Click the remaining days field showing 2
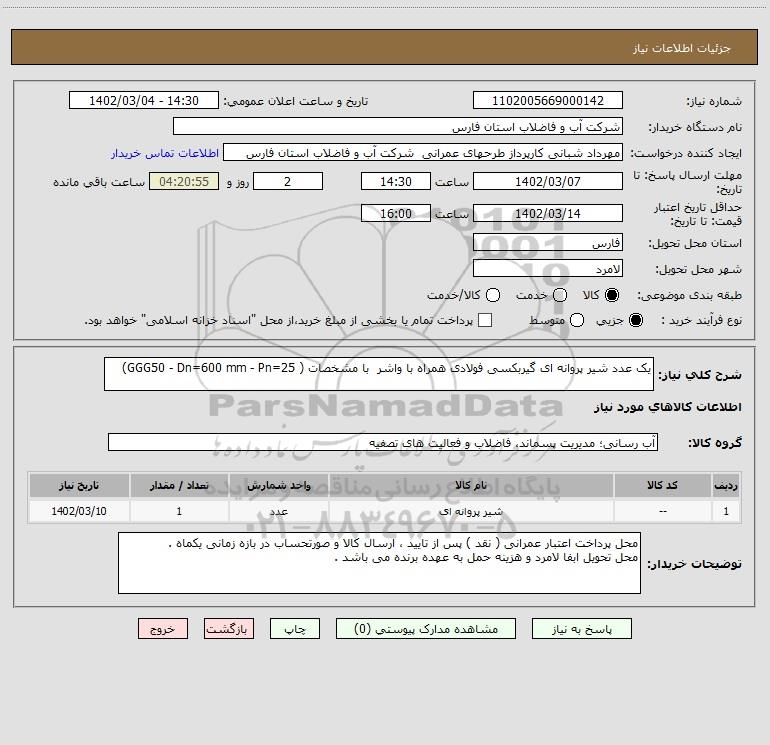Image resolution: width=770 pixels, height=745 pixels. (x=288, y=181)
